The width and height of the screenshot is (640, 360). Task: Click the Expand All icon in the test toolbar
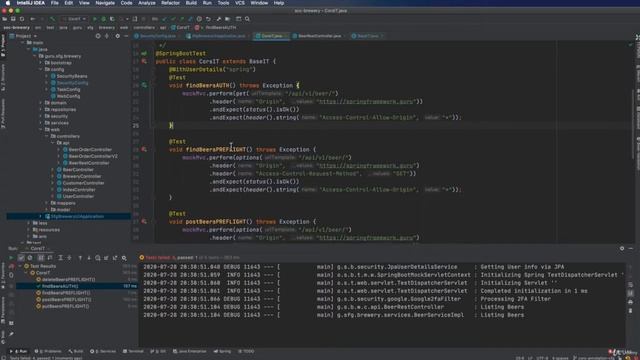coord(60,258)
